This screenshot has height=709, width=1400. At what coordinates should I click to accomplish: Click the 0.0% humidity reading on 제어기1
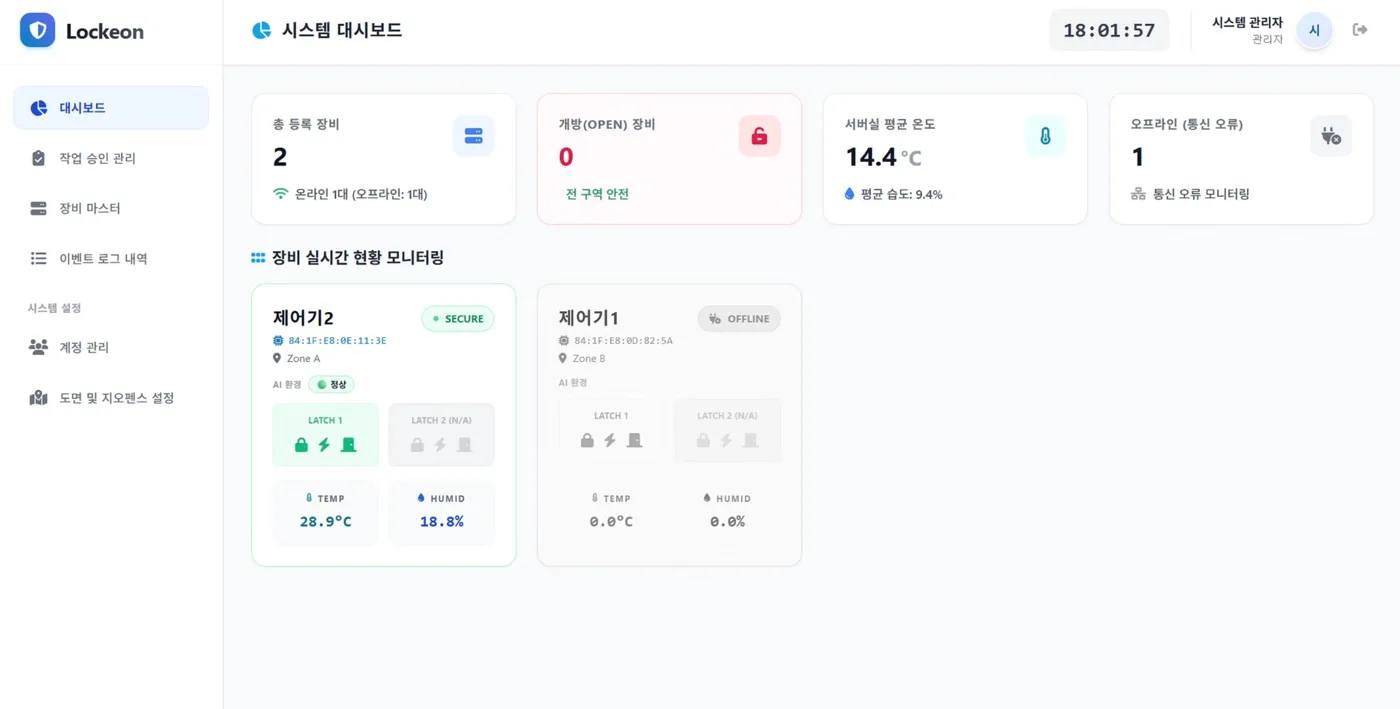click(727, 521)
